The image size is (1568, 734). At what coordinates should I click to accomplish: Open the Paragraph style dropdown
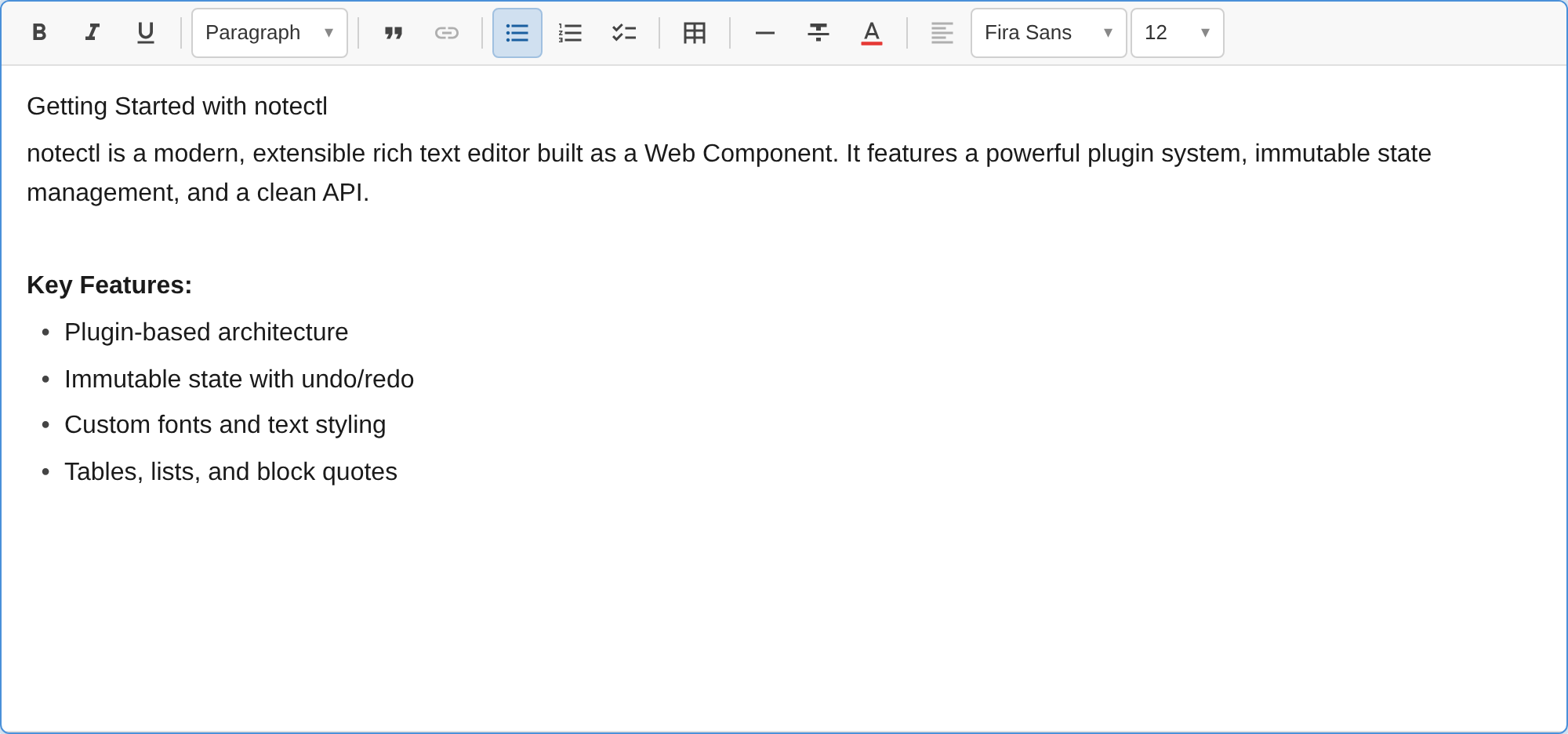(269, 32)
